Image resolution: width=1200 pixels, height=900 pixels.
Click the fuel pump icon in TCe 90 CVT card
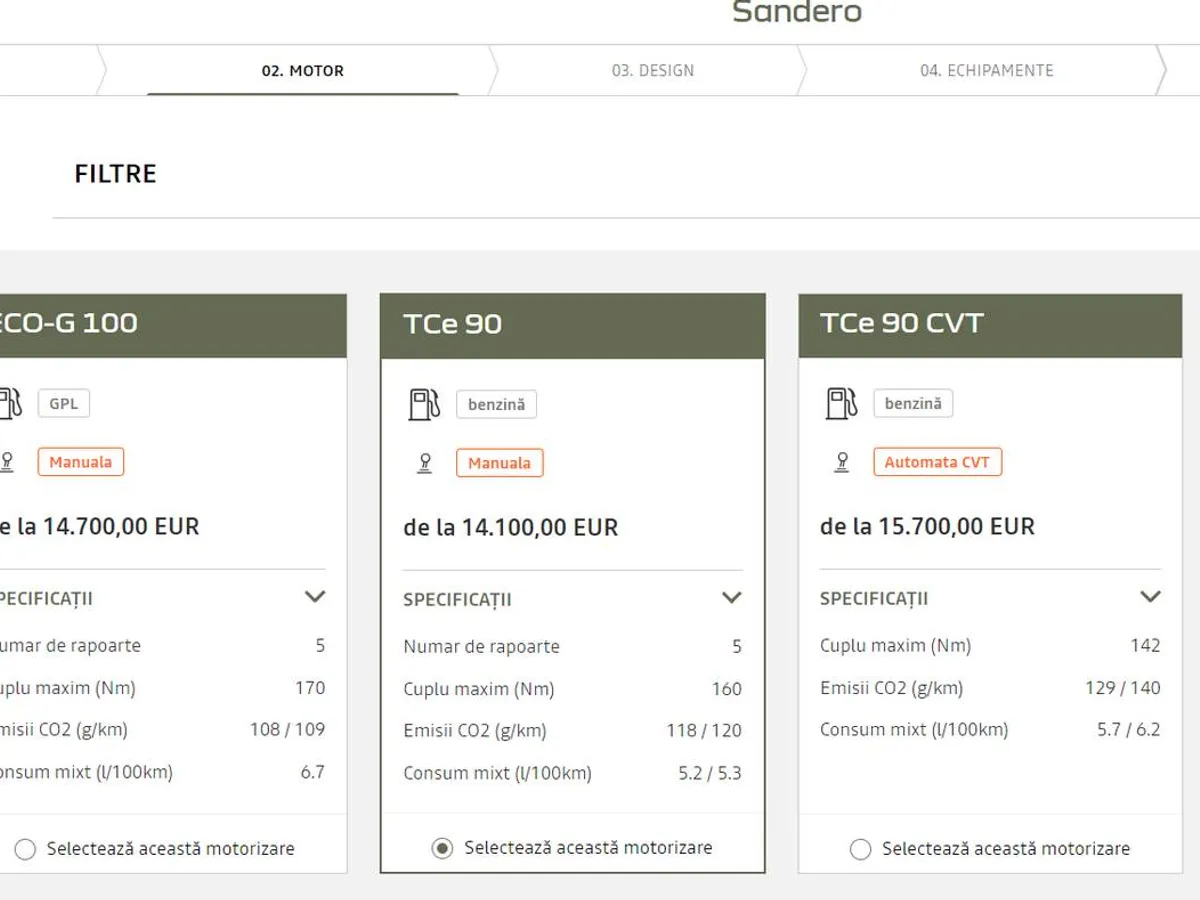[x=841, y=403]
